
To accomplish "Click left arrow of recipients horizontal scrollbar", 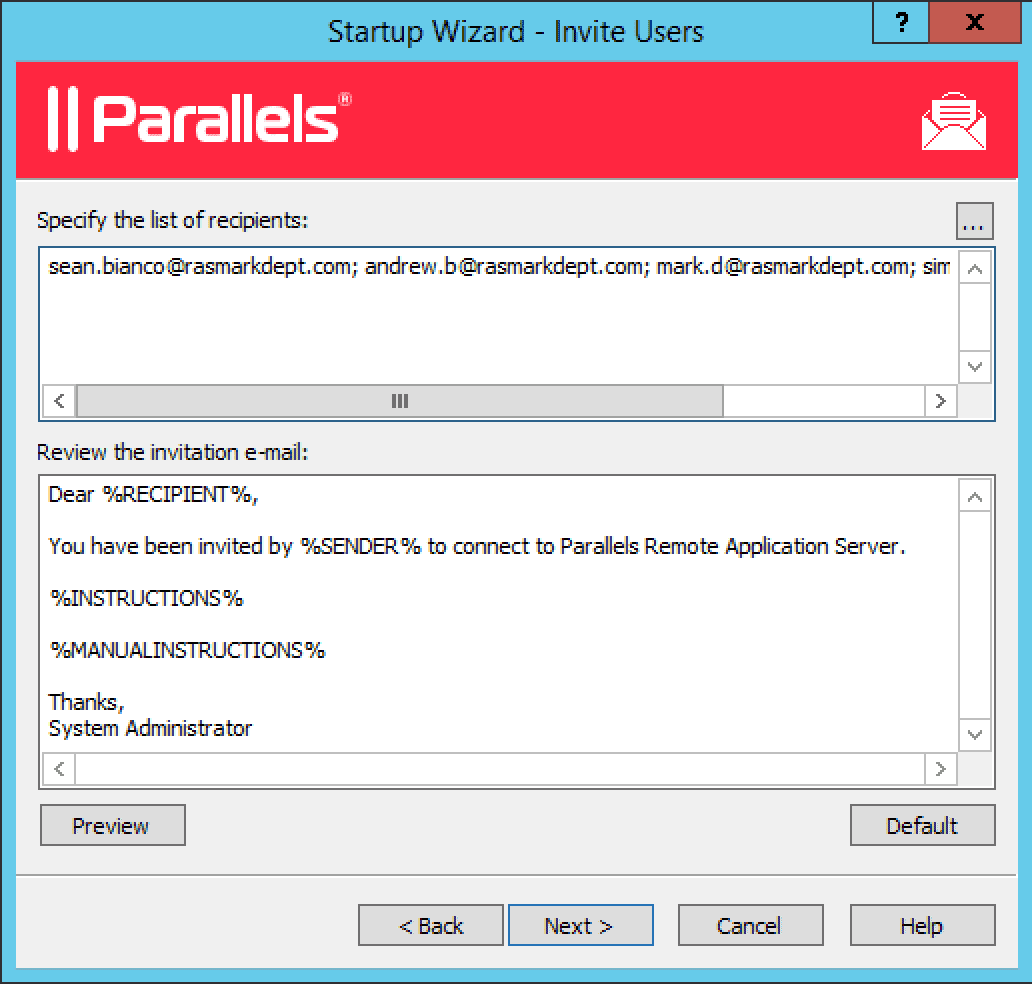I will (x=59, y=401).
